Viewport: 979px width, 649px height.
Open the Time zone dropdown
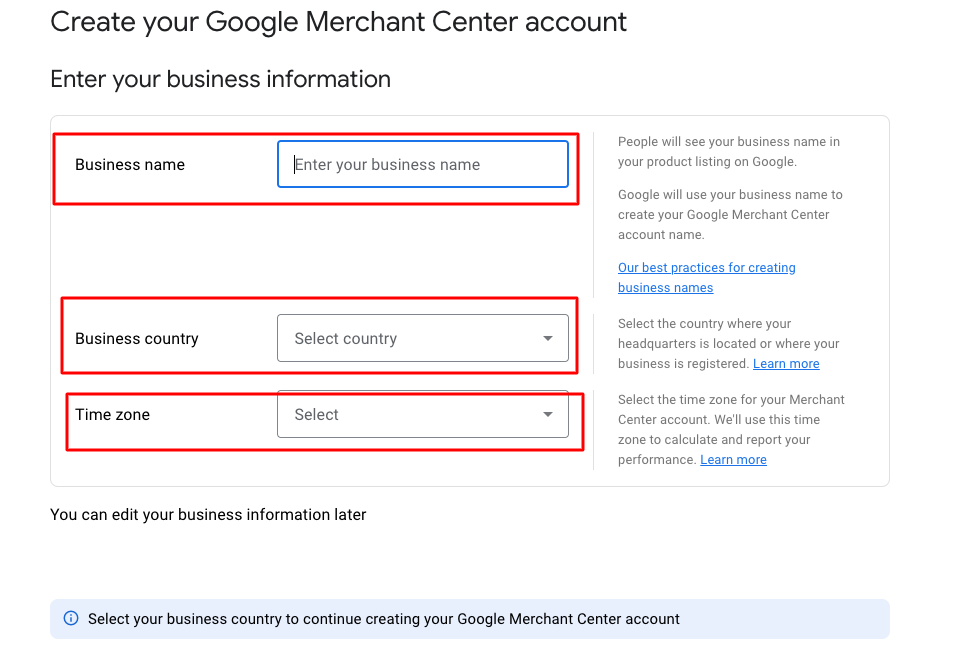[423, 414]
